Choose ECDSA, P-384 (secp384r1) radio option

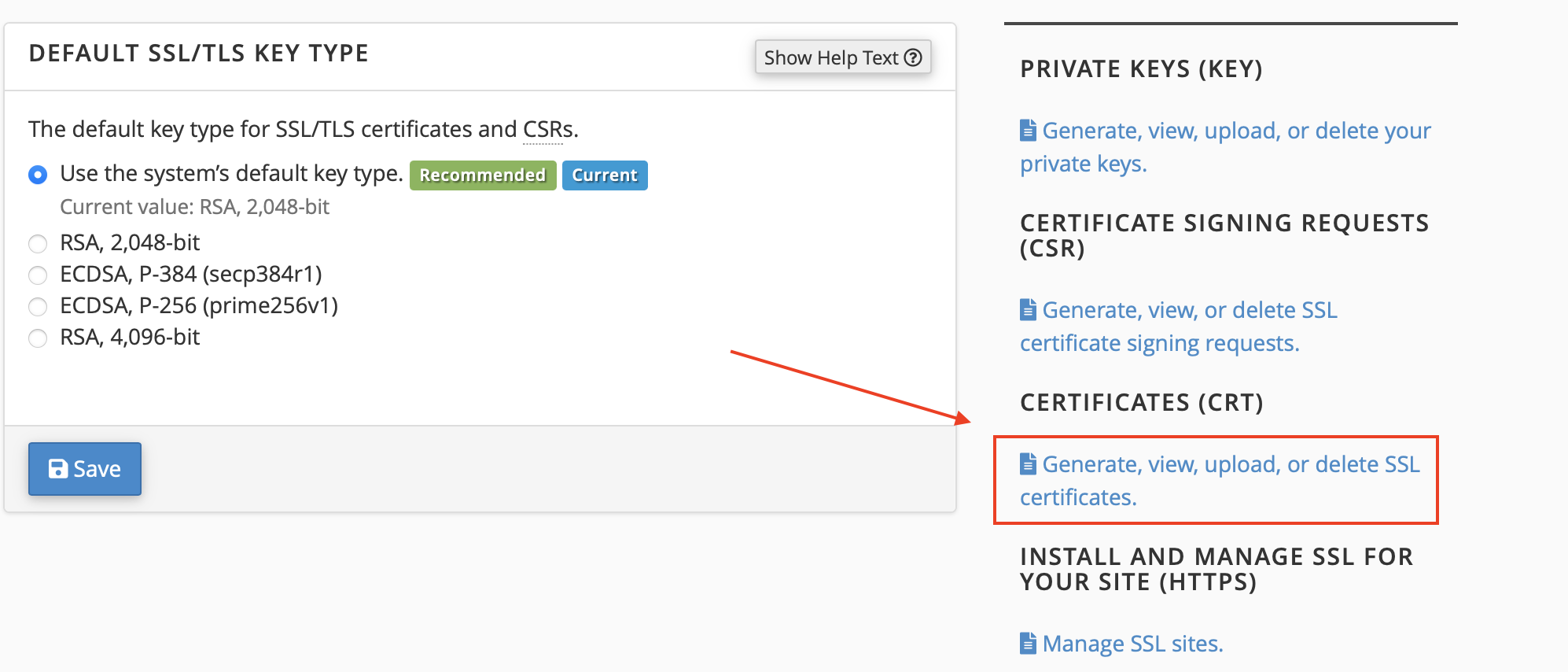point(38,275)
